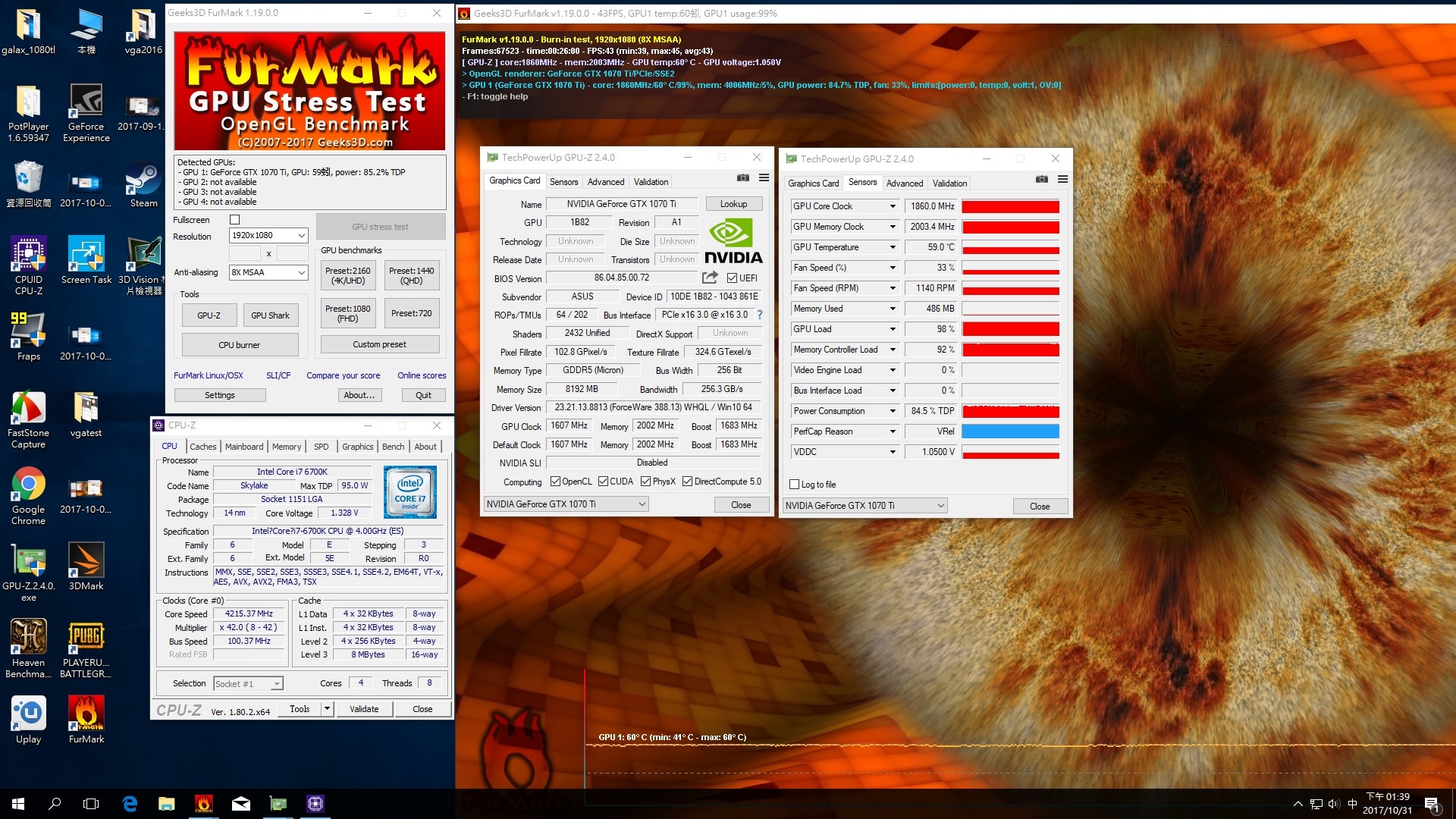Screen dimensions: 1456x819
Task: Click the Lookup button in GPU-Z
Action: coord(733,204)
